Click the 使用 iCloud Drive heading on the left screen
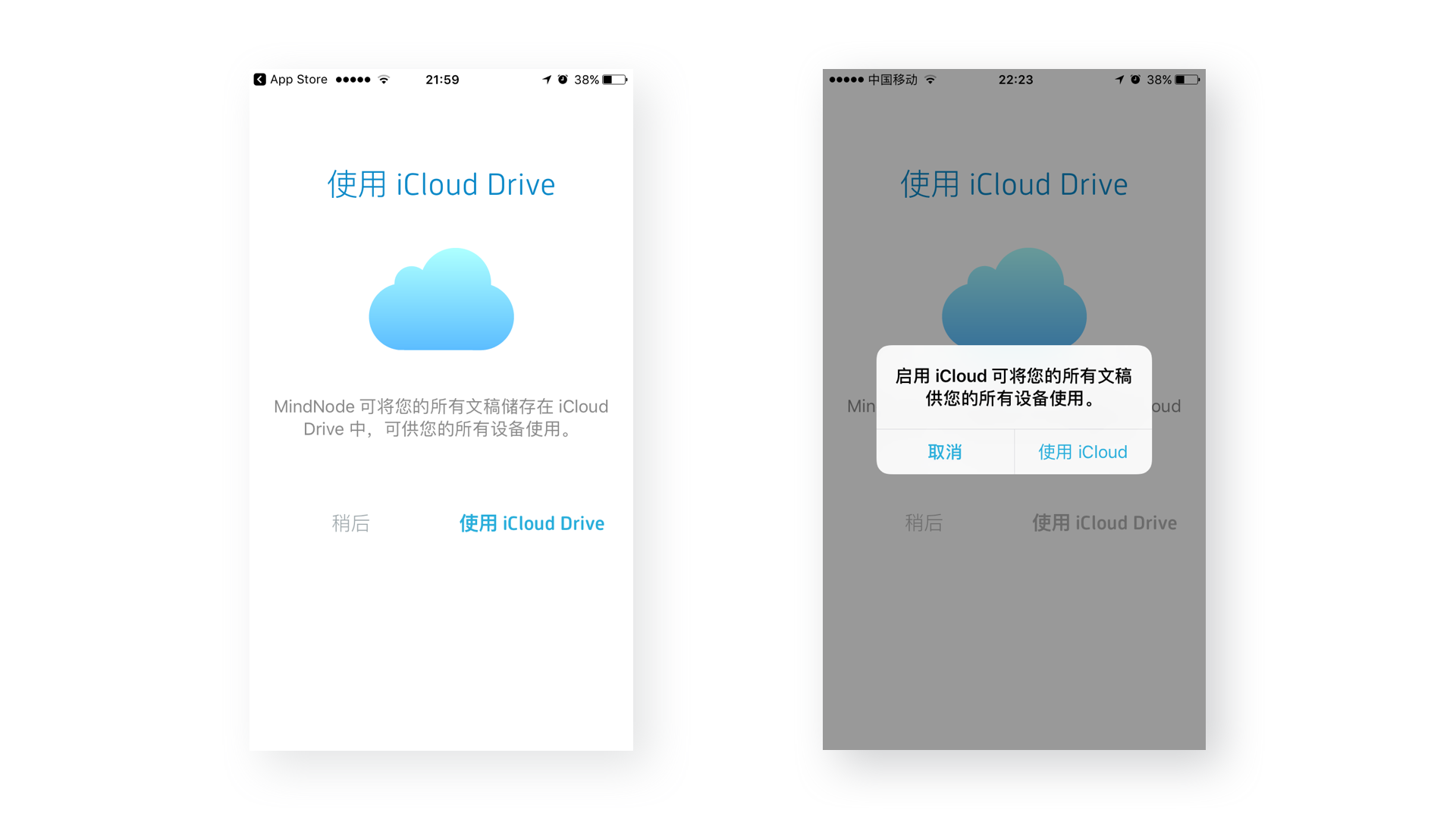The image size is (1456, 819). coord(441,184)
